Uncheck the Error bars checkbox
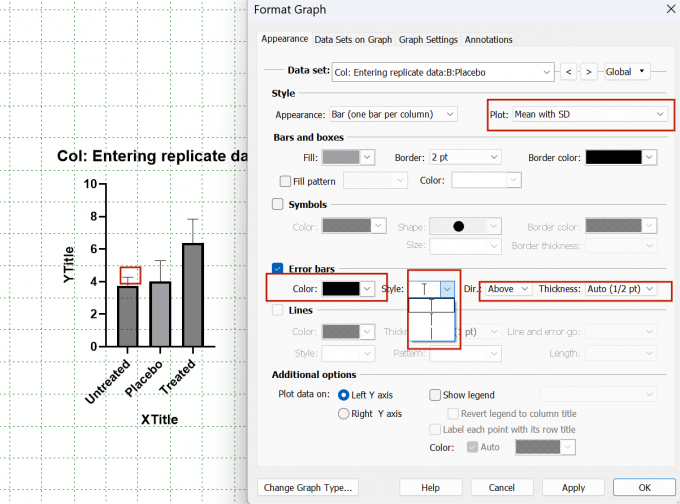Screen dimensions: 680x504 pos(277,268)
